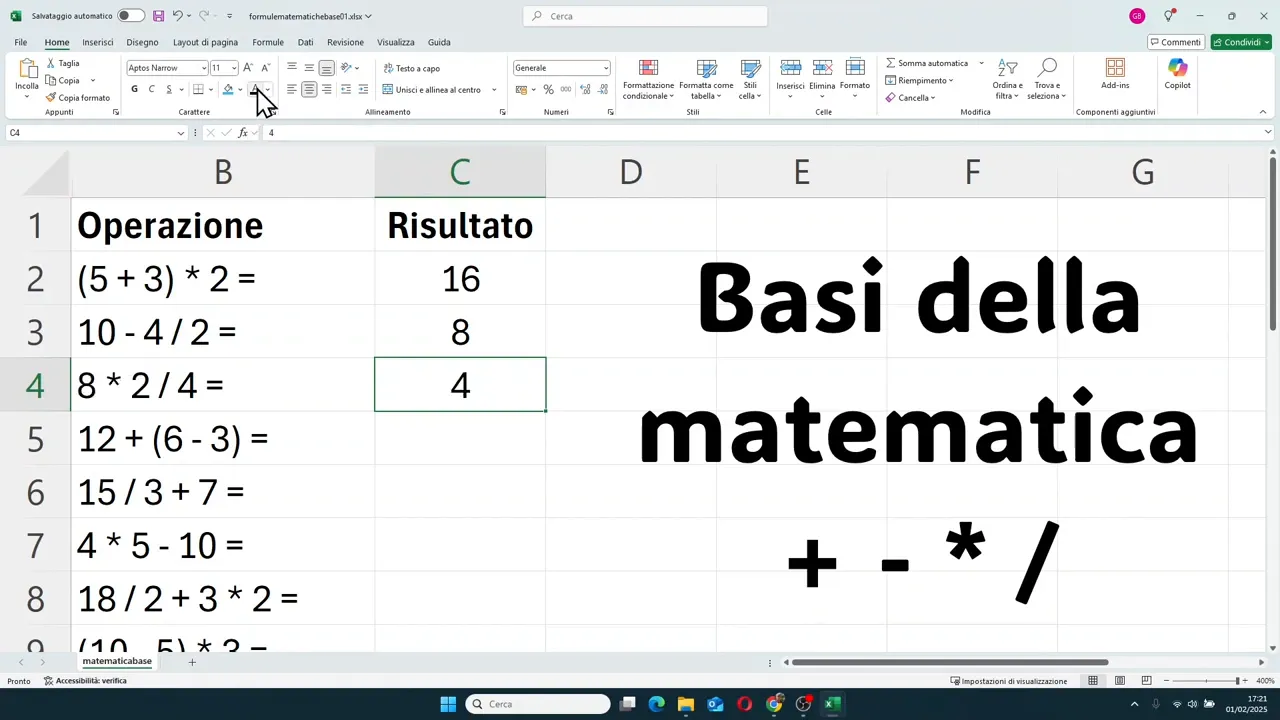Screen dimensions: 1280x720
Task: Switch to the Formule ribbon tab
Action: coord(268,42)
